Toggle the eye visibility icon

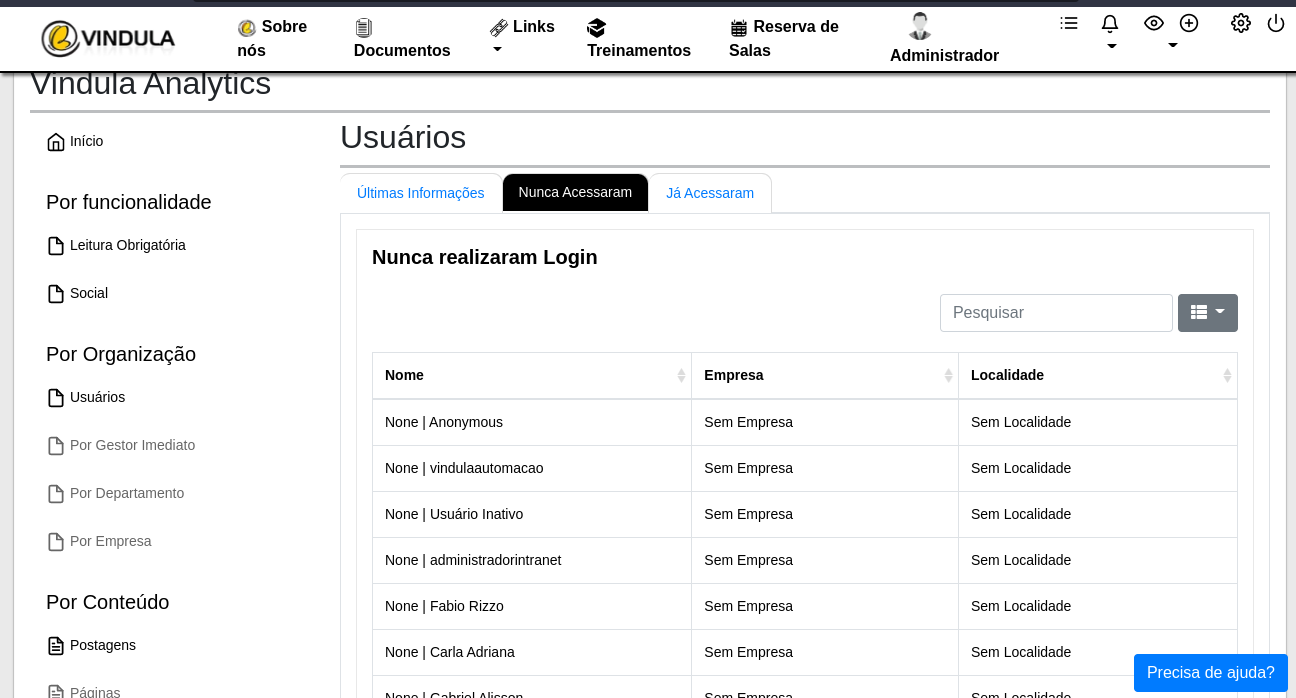[1154, 23]
